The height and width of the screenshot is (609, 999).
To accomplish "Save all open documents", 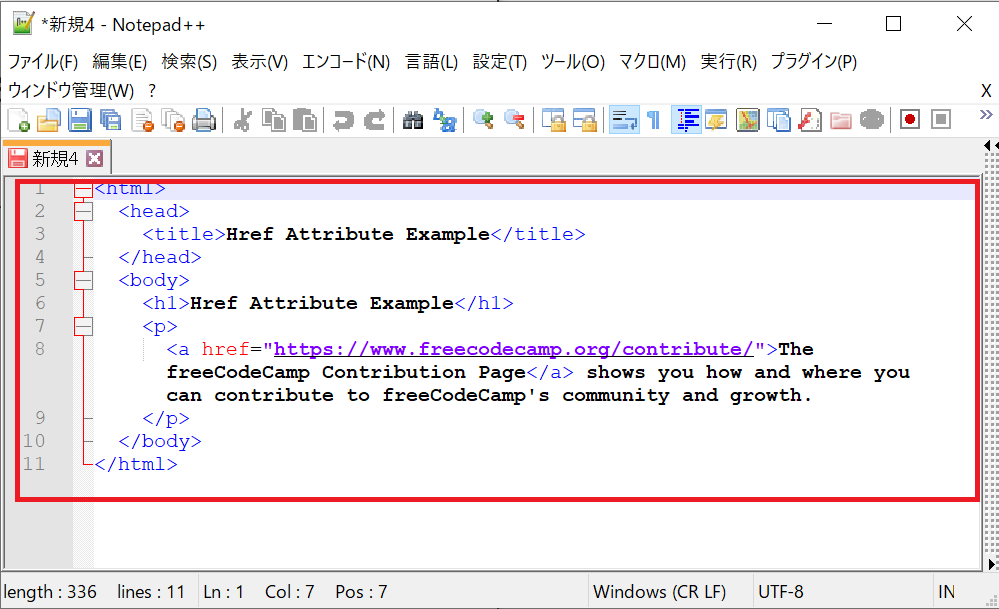I will 110,119.
